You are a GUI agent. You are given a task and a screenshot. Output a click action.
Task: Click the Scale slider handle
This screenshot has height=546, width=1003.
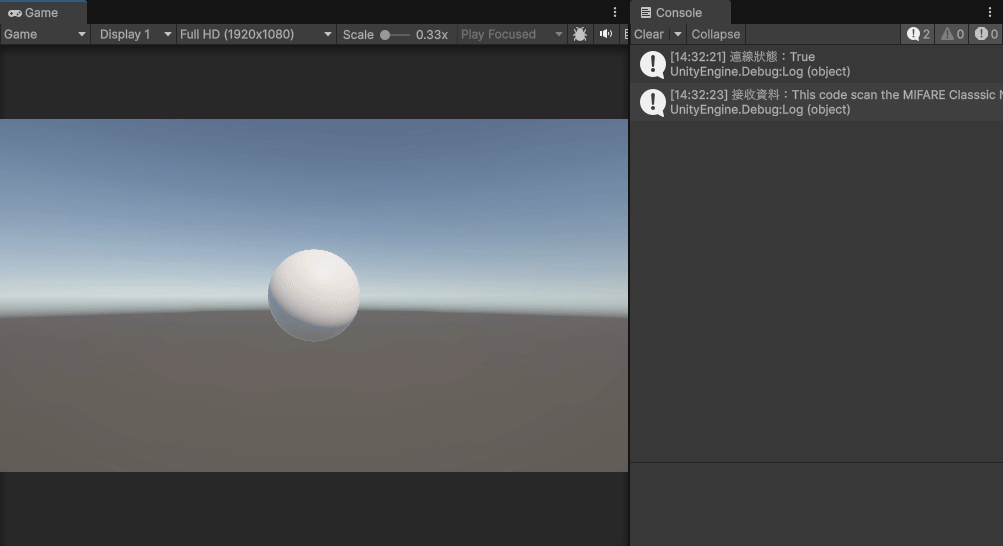(385, 34)
